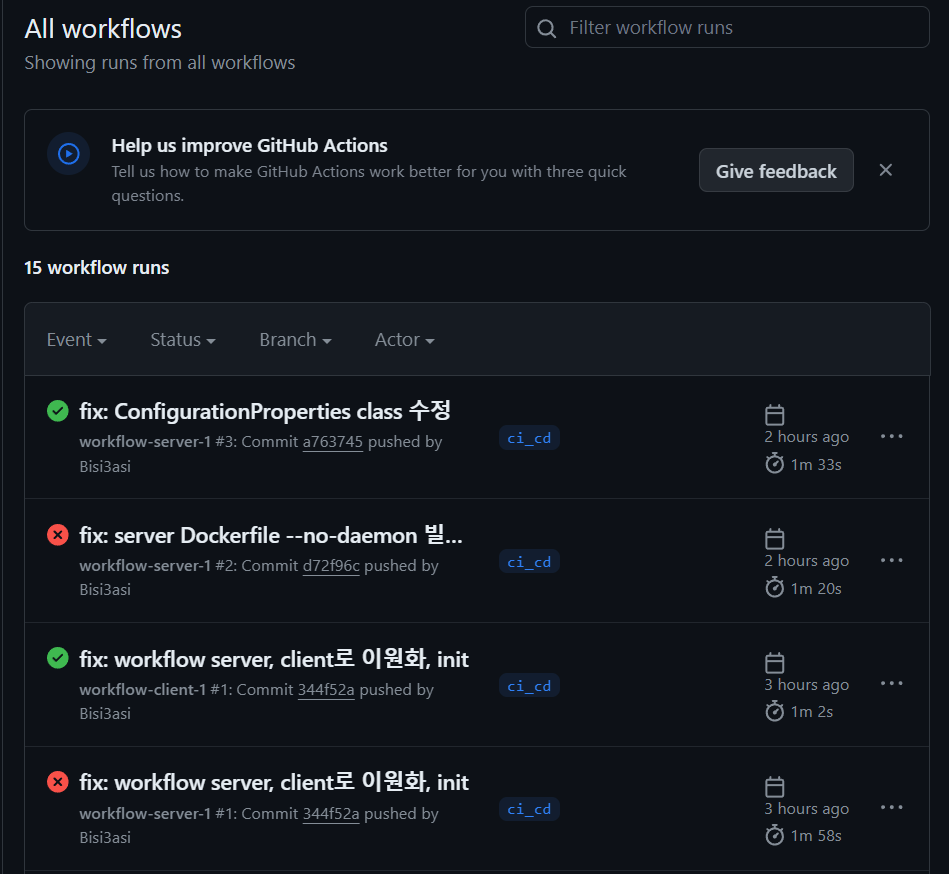The width and height of the screenshot is (949, 874).
Task: Dismiss the GitHub Actions feedback banner
Action: click(885, 170)
